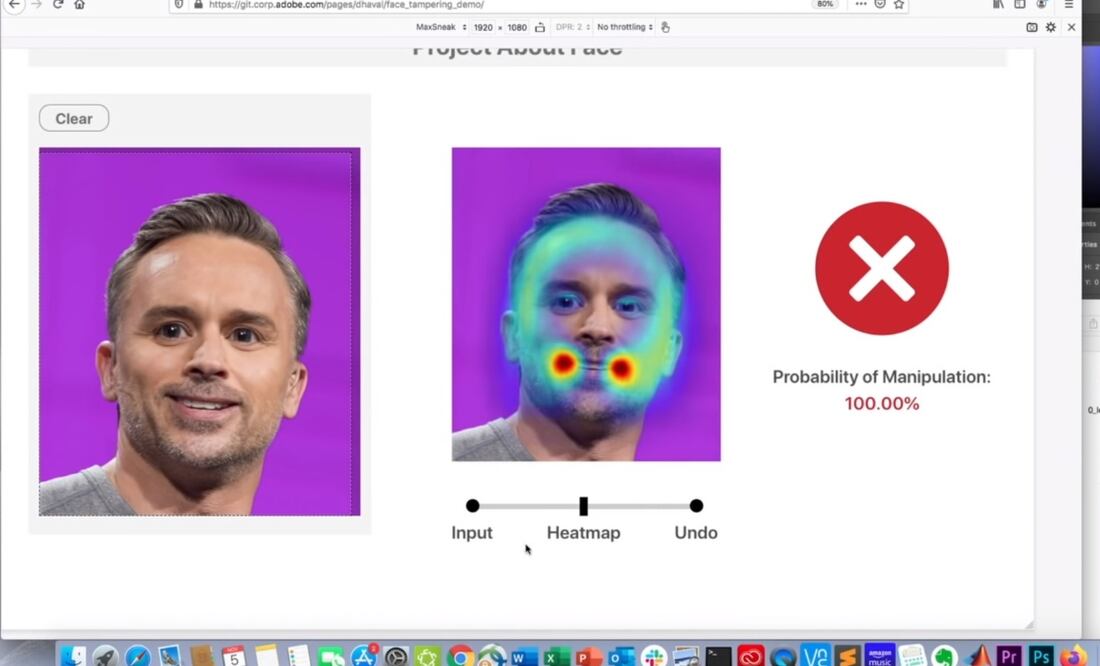Open the page actions ellipsis menu

click(x=861, y=4)
